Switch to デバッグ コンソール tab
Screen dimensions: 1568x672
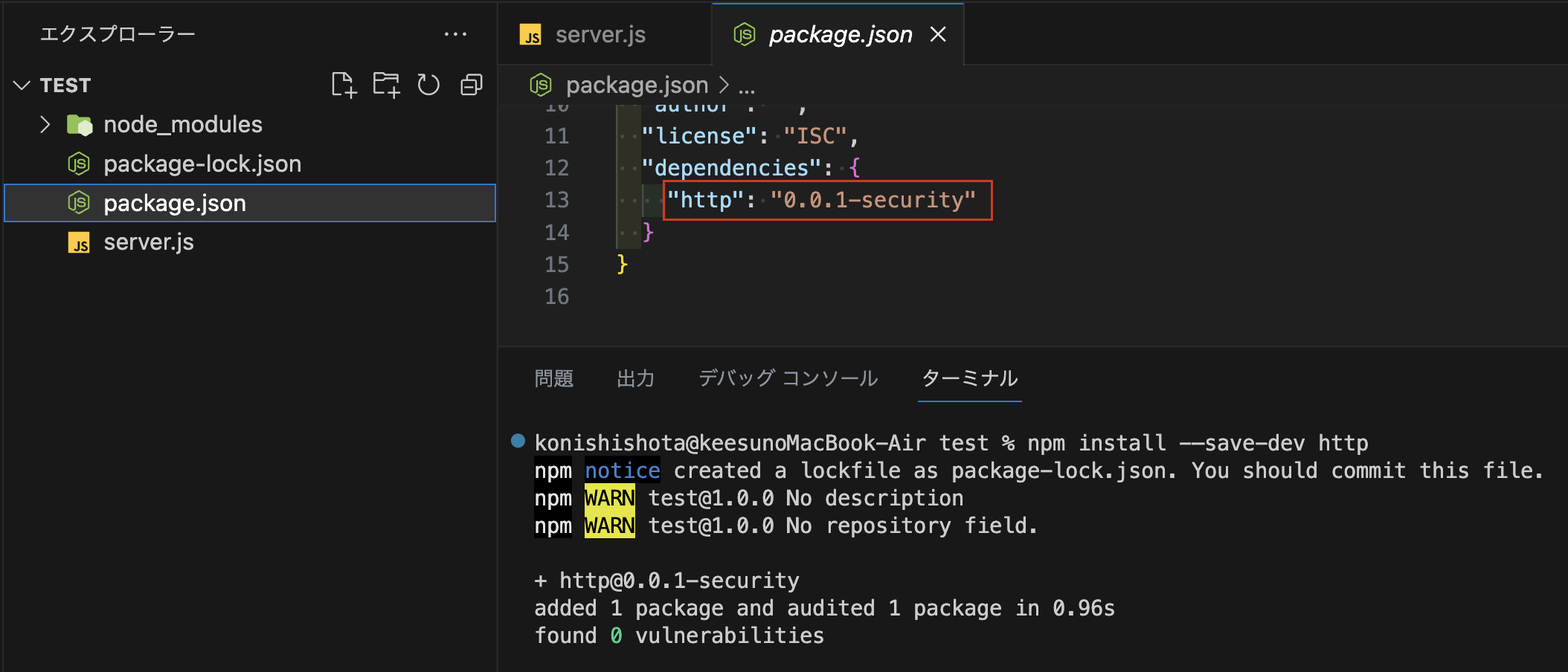coord(788,378)
